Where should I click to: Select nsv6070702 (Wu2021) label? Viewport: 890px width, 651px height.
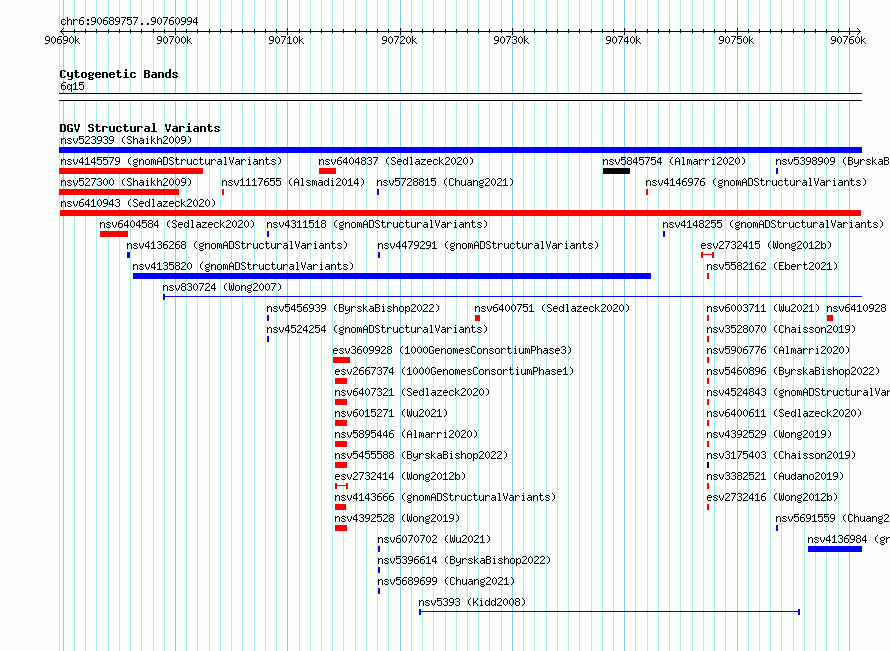434,539
